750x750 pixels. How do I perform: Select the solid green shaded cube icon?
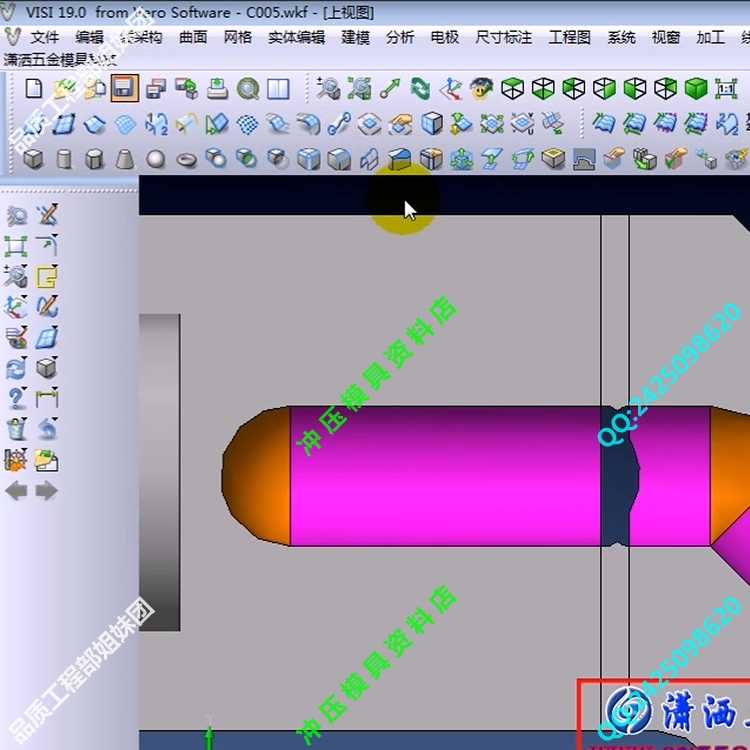pyautogui.click(x=696, y=89)
